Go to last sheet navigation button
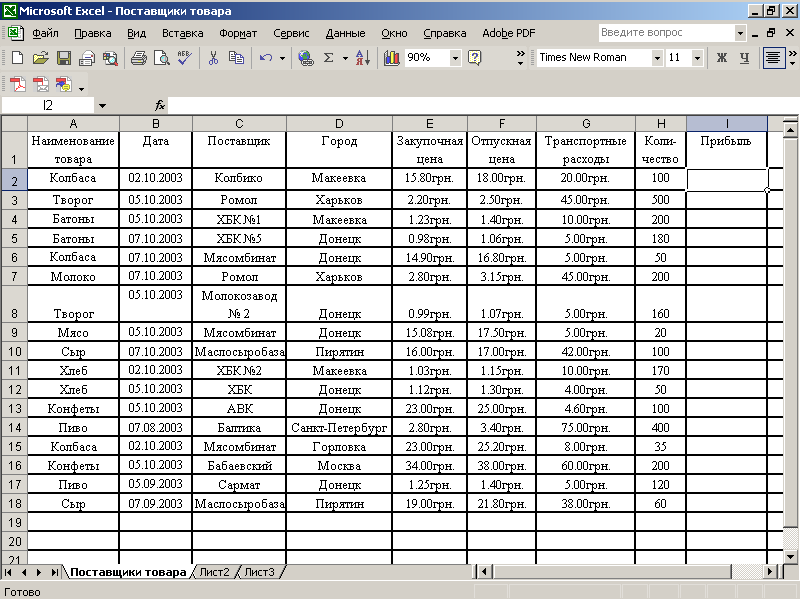The height and width of the screenshot is (600, 800). coord(54,572)
